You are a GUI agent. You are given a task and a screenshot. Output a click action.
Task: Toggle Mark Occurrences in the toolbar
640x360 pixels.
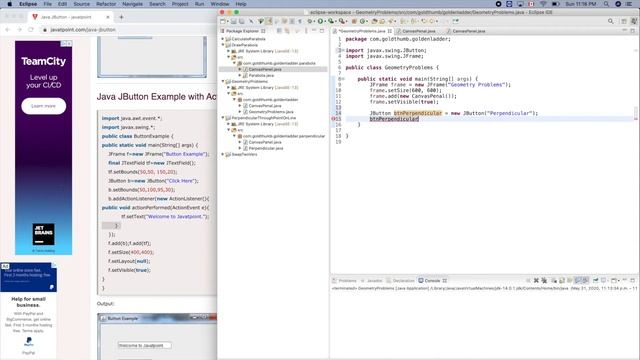pyautogui.click(x=269, y=21)
